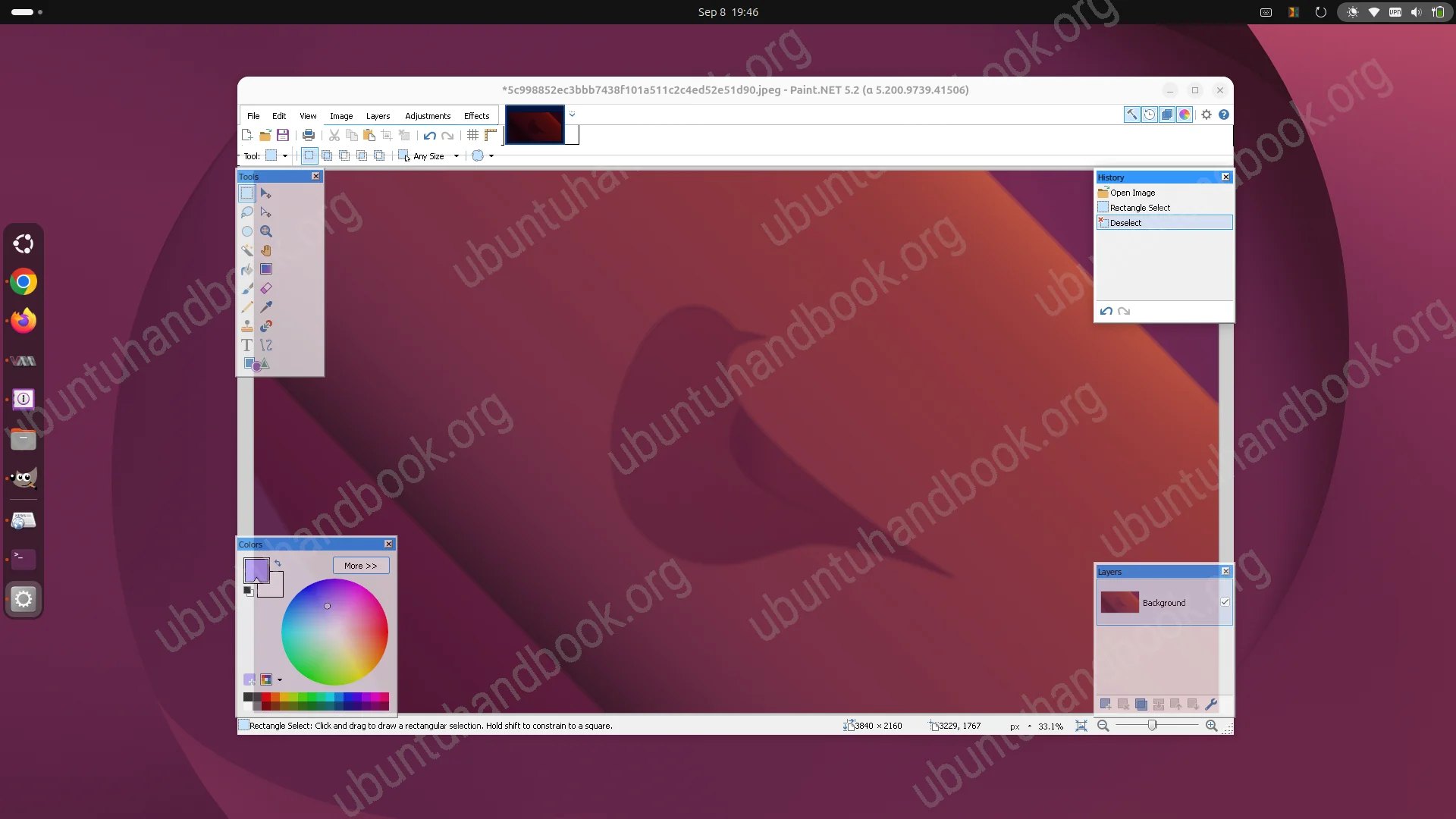Pick the Pan hand tool
1456x819 pixels.
[266, 250]
